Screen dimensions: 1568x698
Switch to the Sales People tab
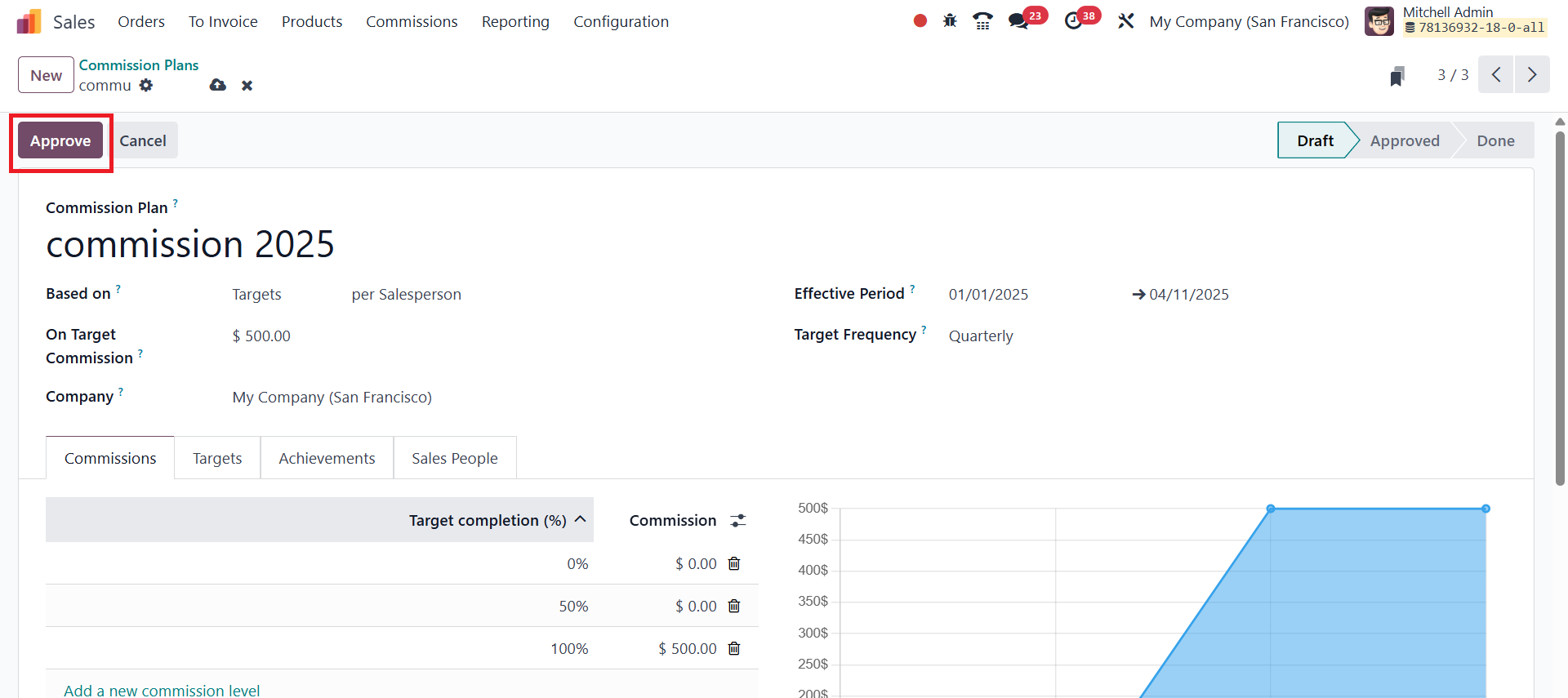coord(455,458)
